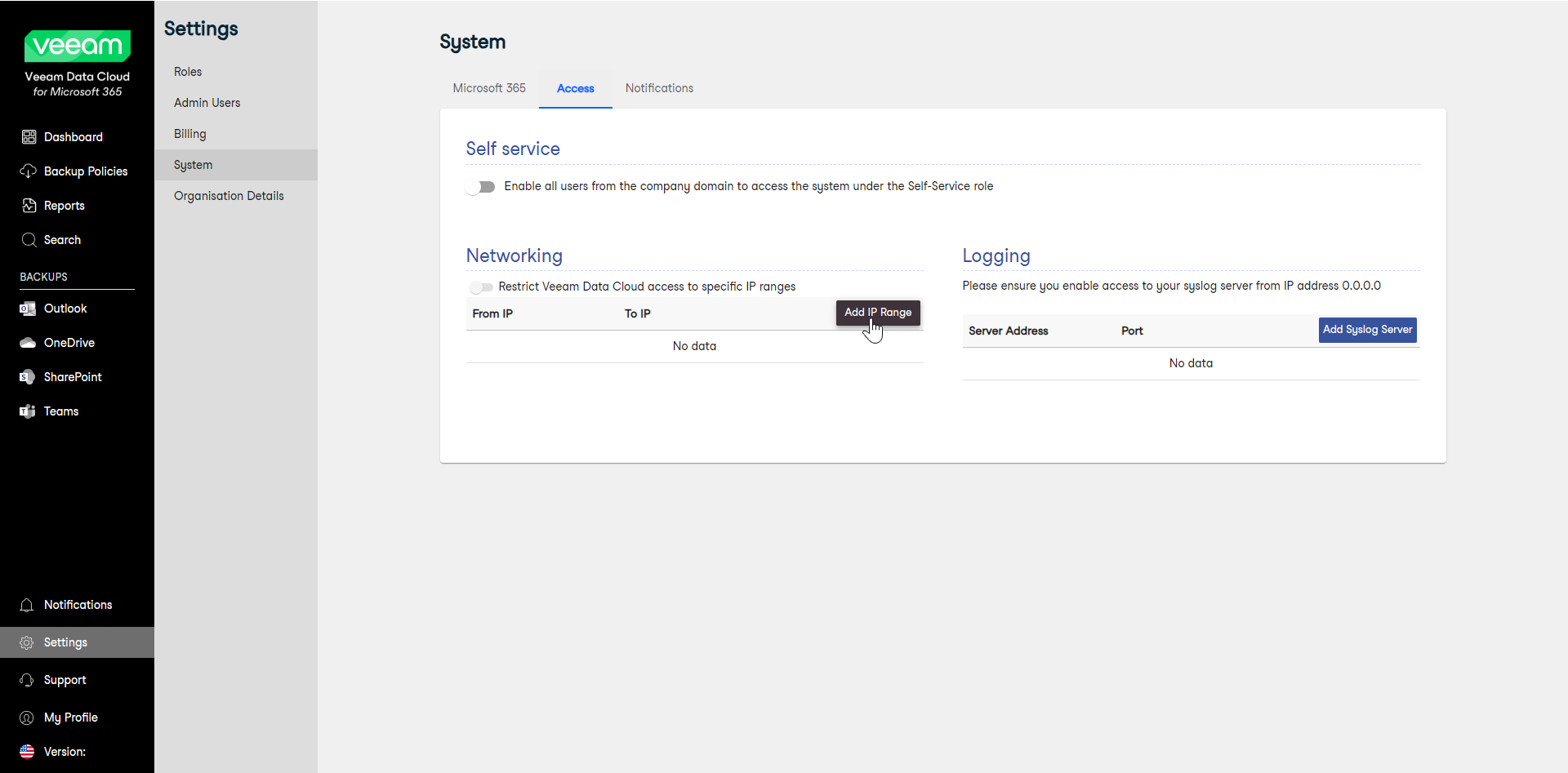Click the To IP column header

point(638,314)
